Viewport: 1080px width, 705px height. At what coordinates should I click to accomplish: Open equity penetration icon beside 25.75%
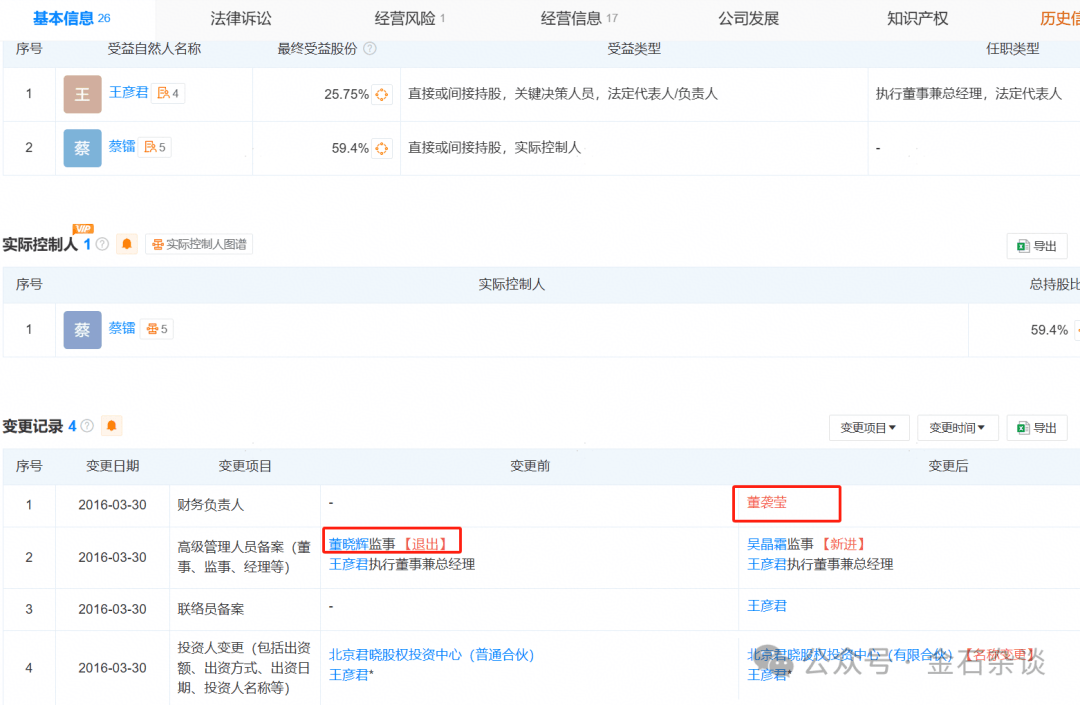pyautogui.click(x=383, y=93)
